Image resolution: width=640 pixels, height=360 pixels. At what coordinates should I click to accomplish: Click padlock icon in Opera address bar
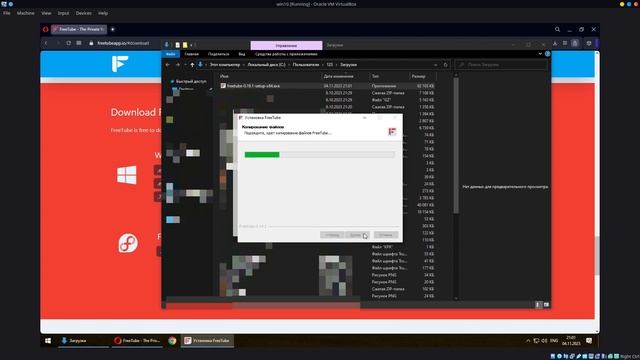[91, 43]
